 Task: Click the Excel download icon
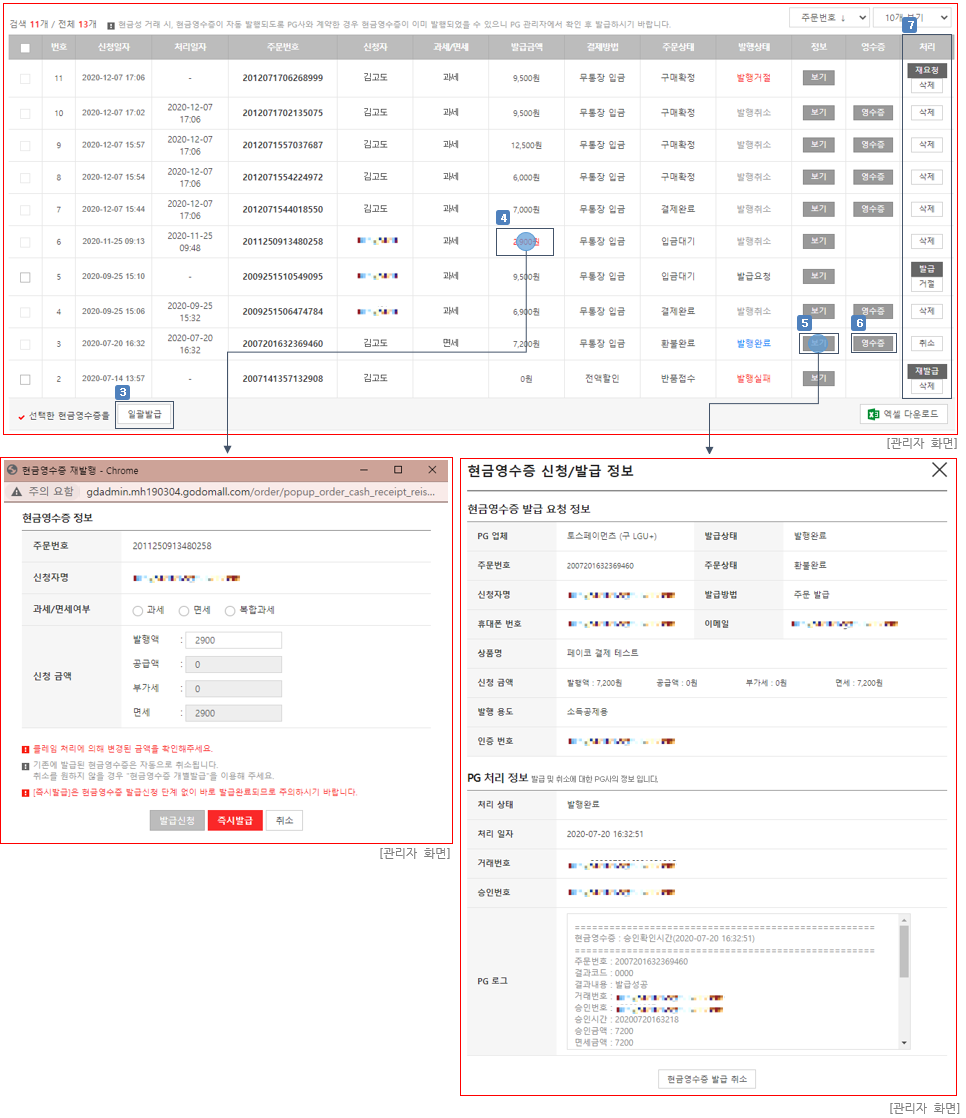click(873, 414)
